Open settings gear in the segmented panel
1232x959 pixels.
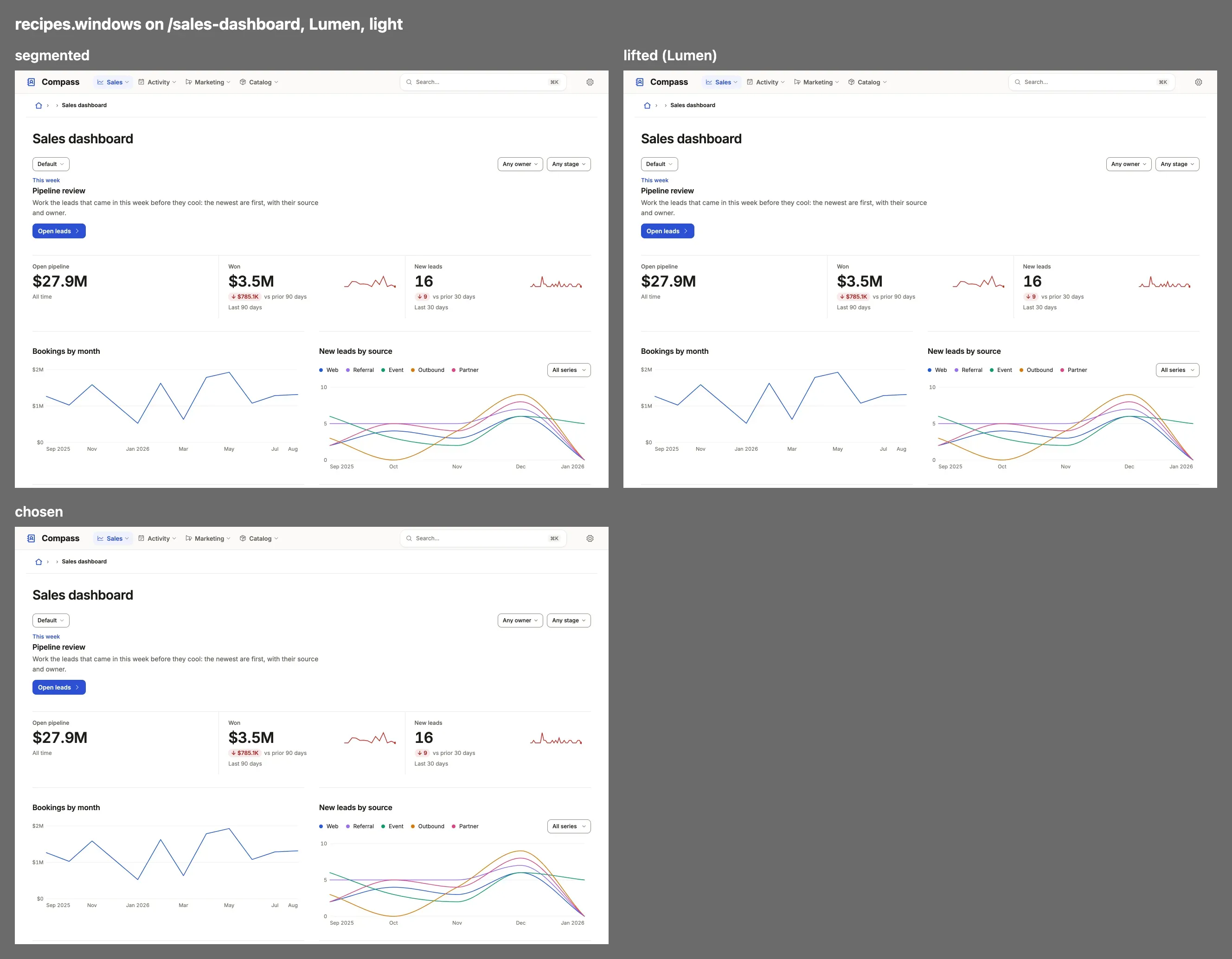[590, 82]
